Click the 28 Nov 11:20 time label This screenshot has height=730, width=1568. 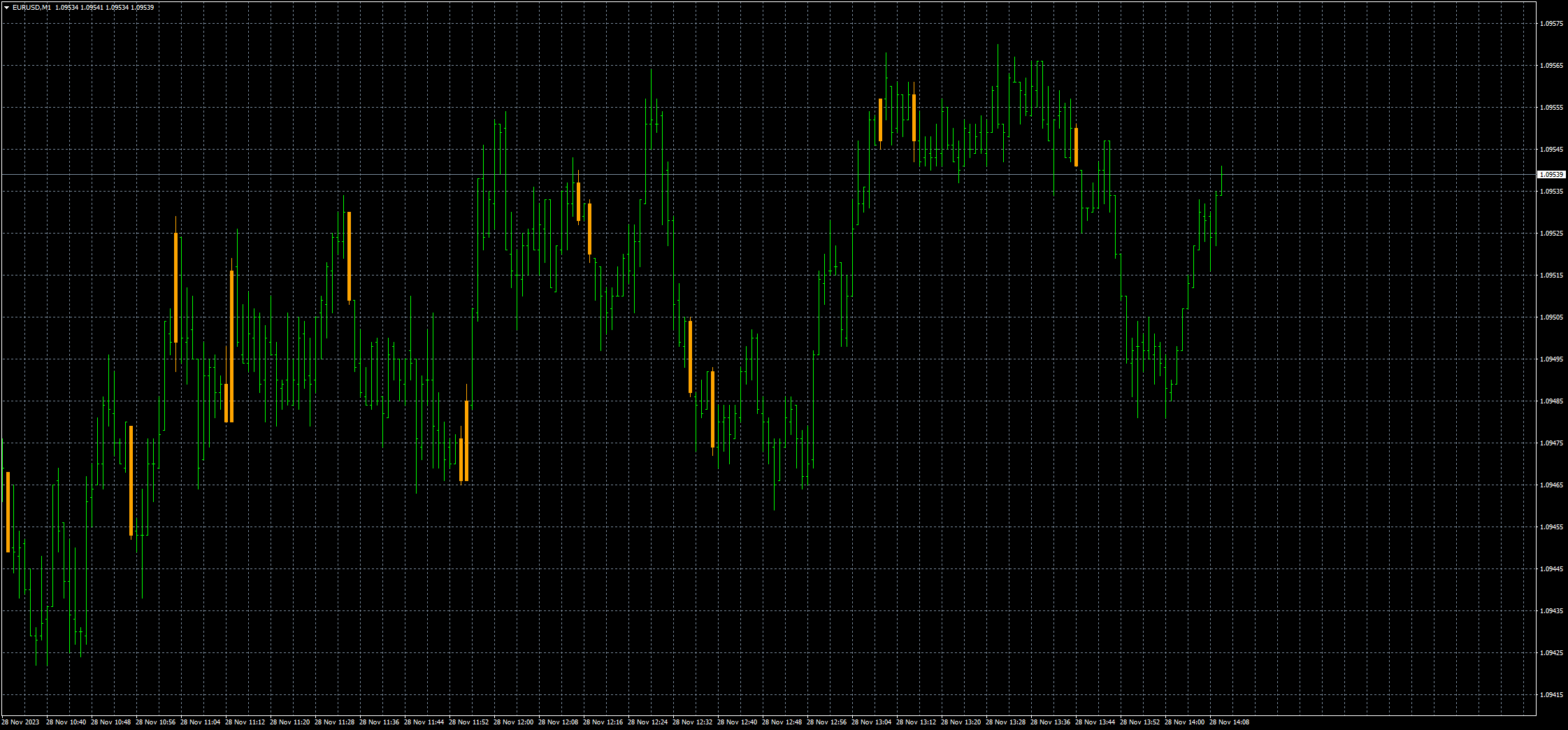290,722
